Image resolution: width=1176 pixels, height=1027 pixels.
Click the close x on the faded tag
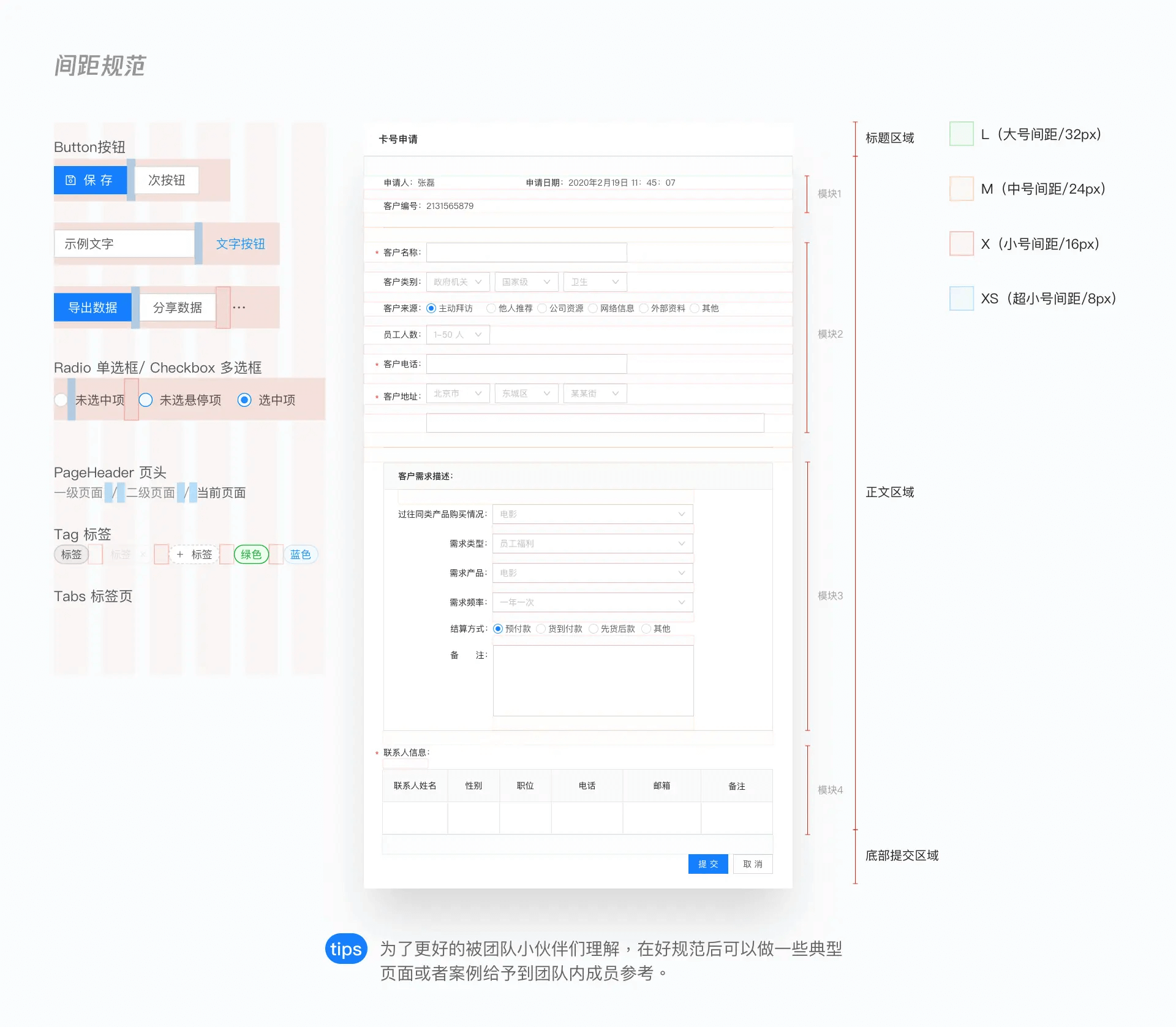click(143, 555)
